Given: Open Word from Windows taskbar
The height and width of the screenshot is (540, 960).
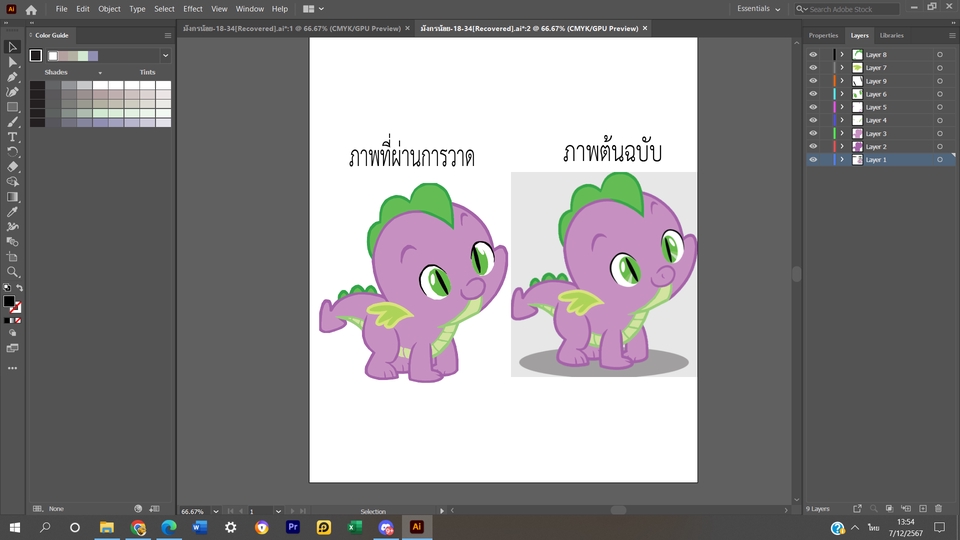Looking at the screenshot, I should point(200,527).
